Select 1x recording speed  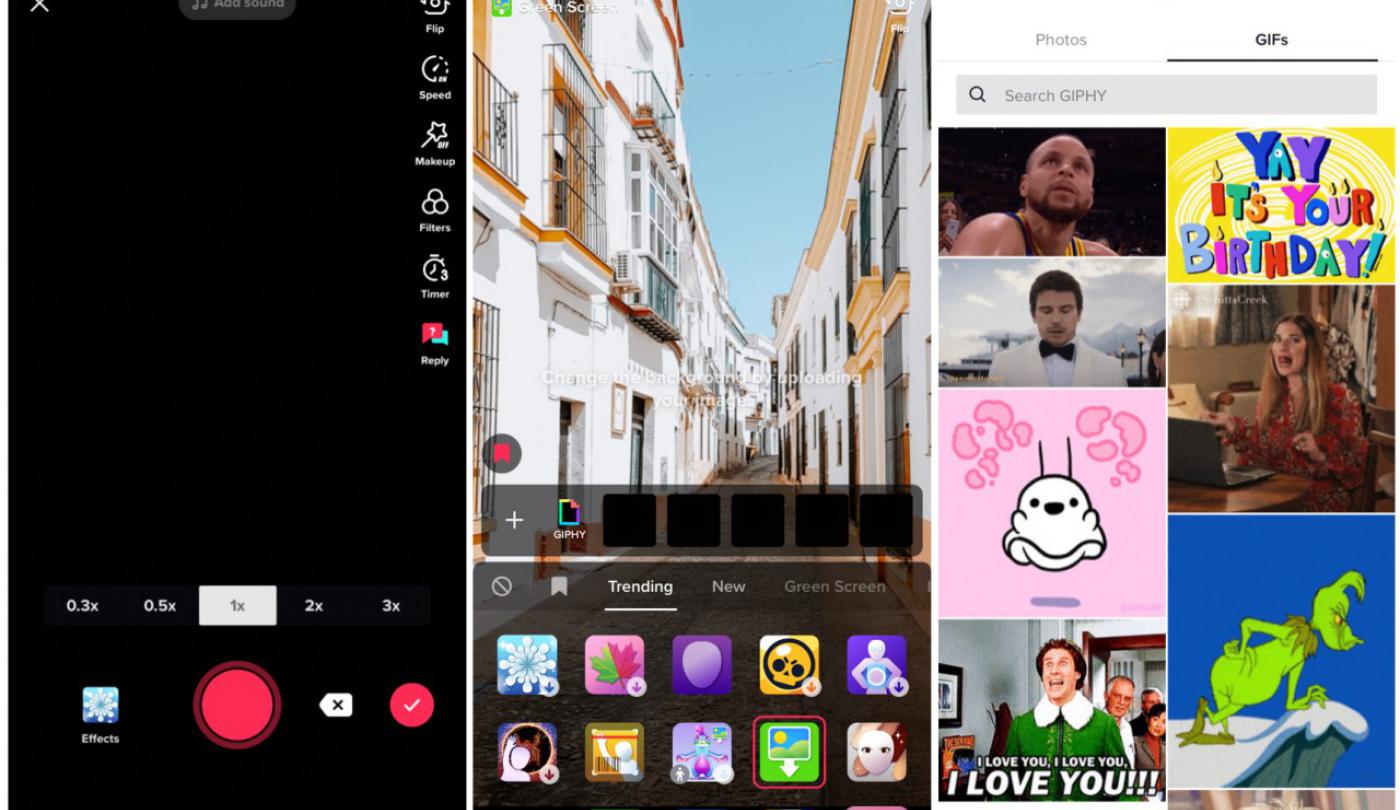click(x=238, y=606)
